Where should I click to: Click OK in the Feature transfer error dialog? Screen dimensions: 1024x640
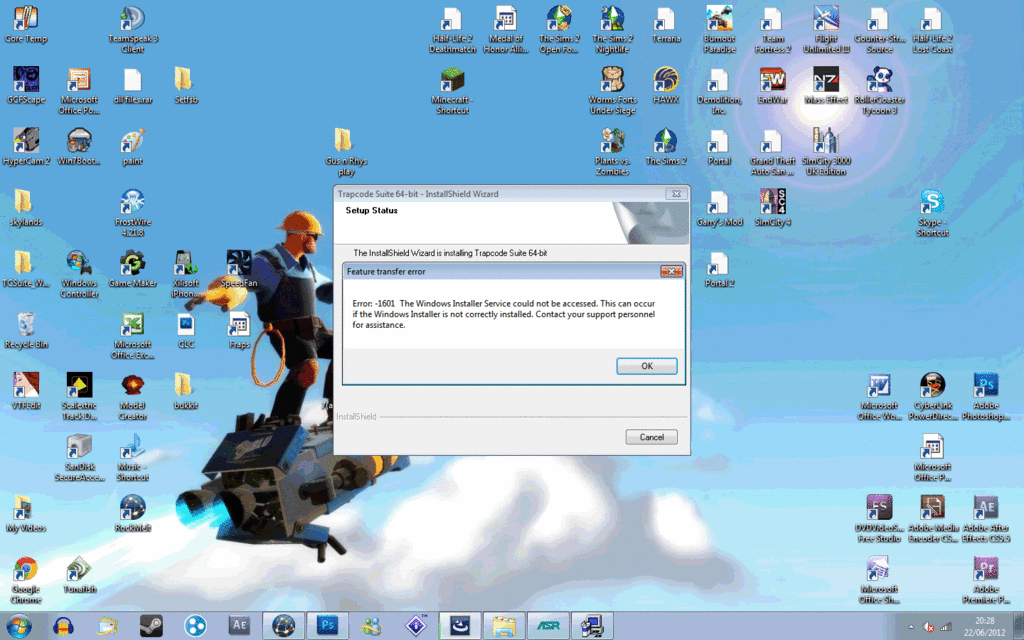tap(647, 366)
